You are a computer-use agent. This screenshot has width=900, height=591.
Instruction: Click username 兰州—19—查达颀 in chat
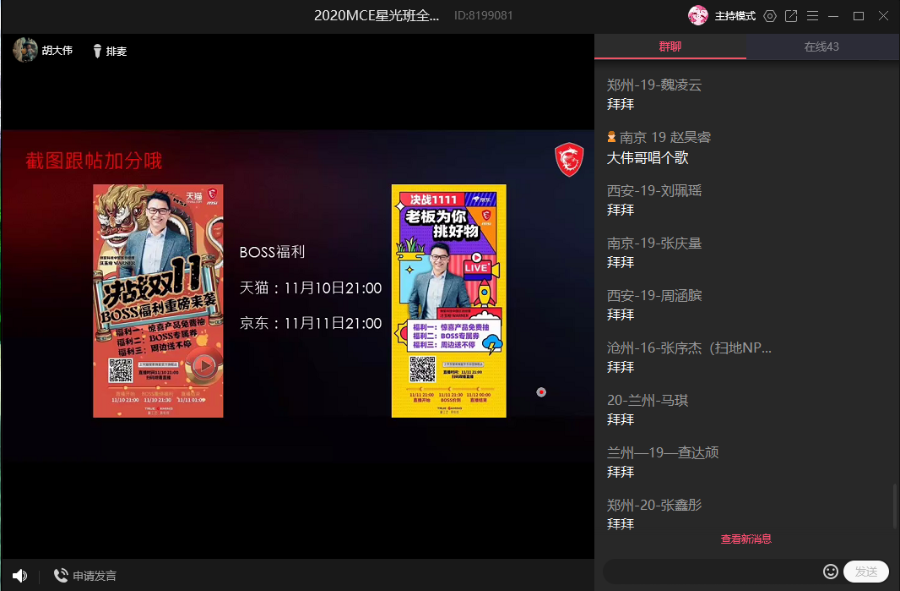pyautogui.click(x=663, y=453)
